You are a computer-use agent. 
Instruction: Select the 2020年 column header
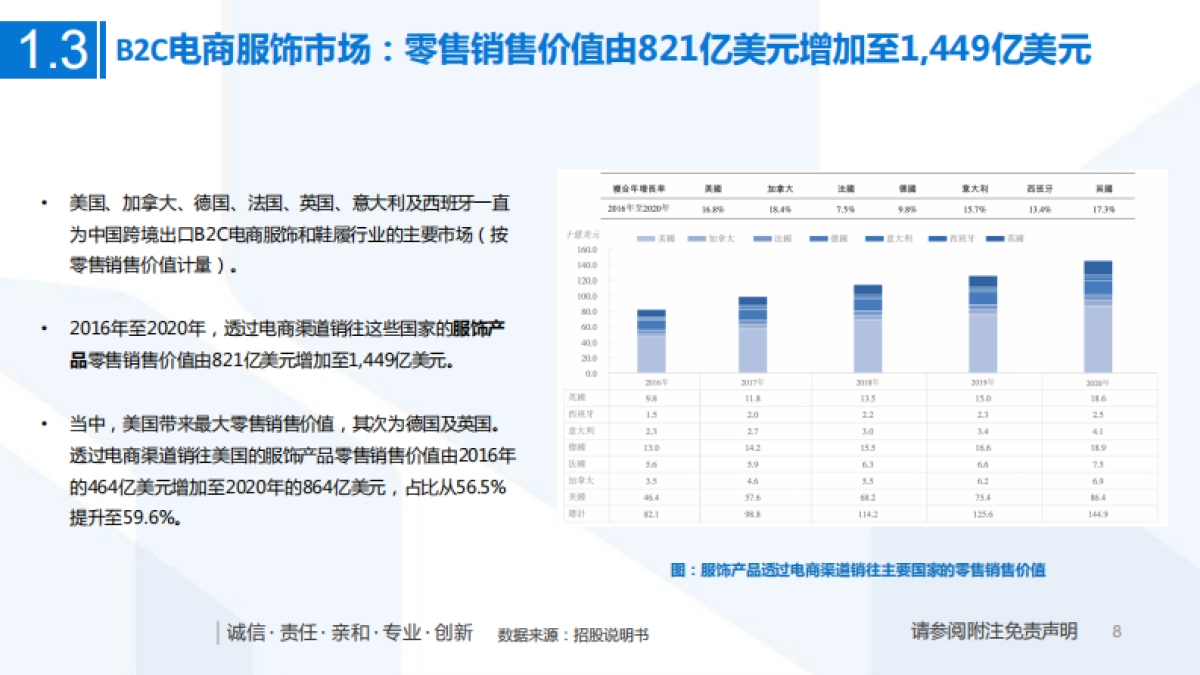coord(1100,383)
